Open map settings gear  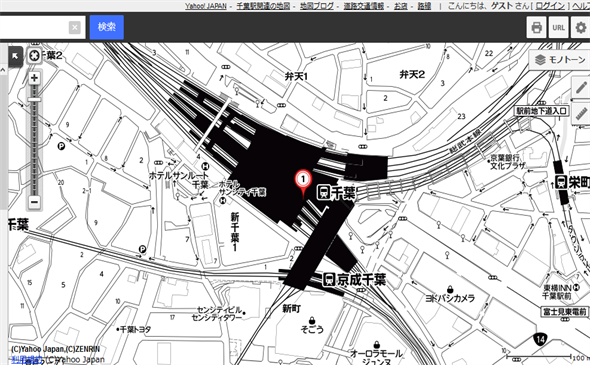(x=581, y=27)
